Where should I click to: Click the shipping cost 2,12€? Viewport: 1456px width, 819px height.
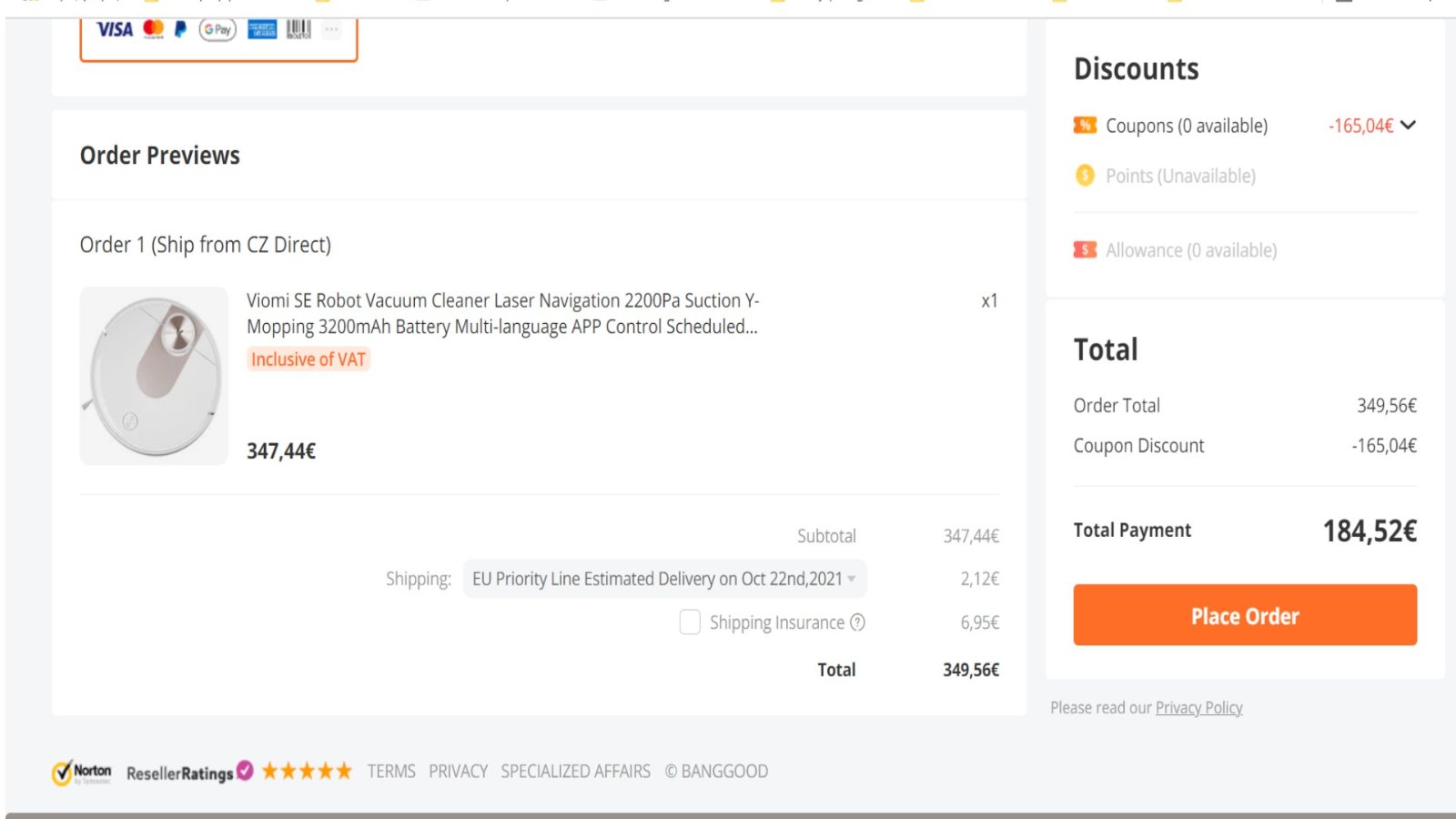click(980, 579)
